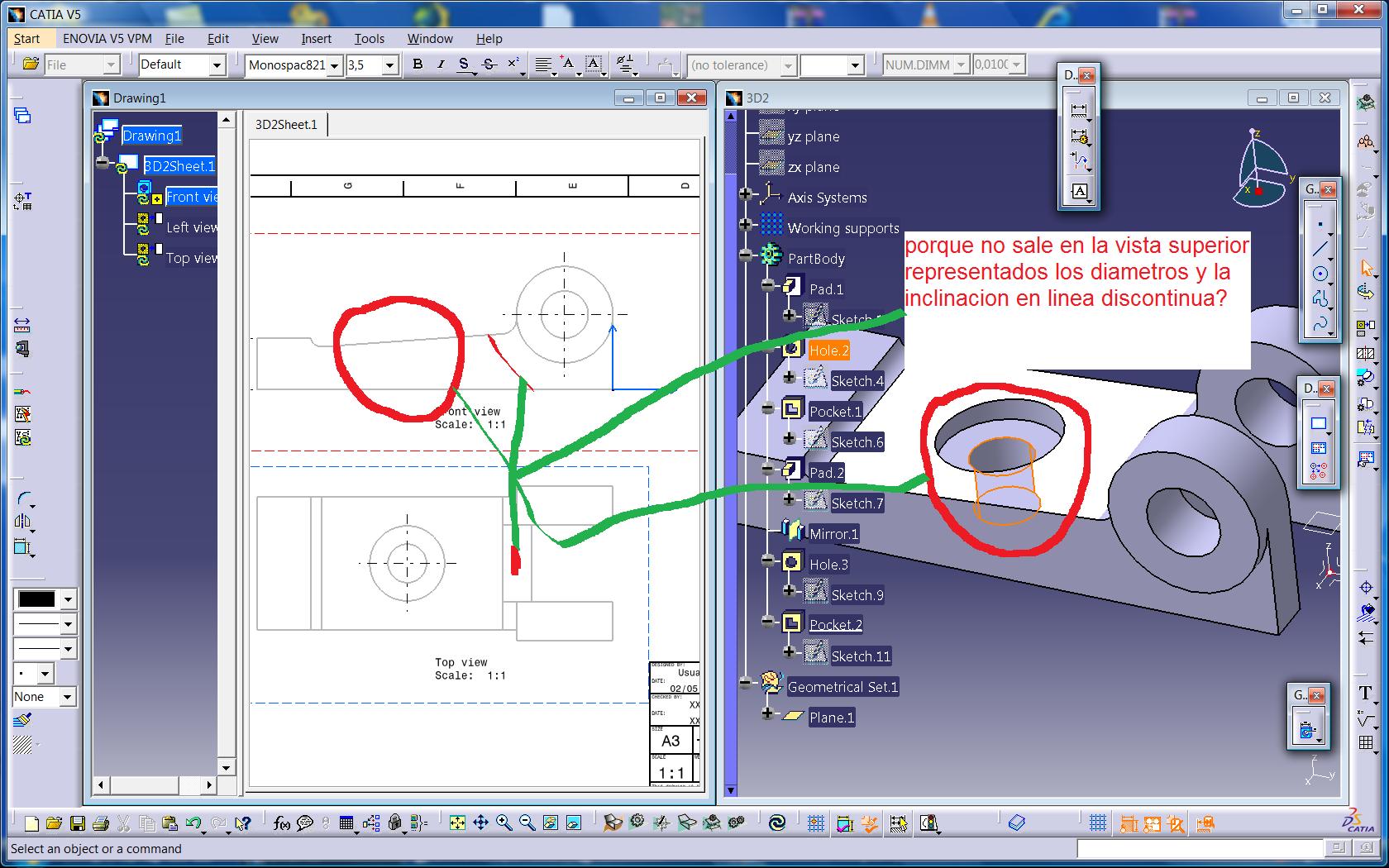Open the Insert menu
This screenshot has width=1389, height=868.
tap(316, 39)
